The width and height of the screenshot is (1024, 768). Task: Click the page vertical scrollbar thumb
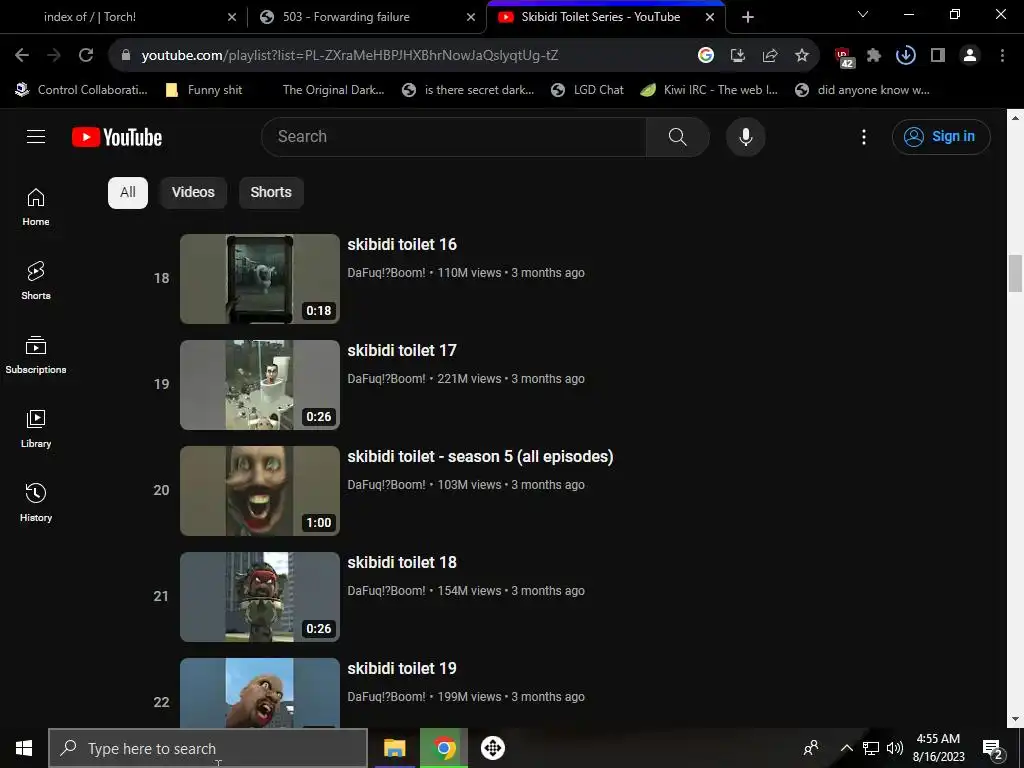1015,274
